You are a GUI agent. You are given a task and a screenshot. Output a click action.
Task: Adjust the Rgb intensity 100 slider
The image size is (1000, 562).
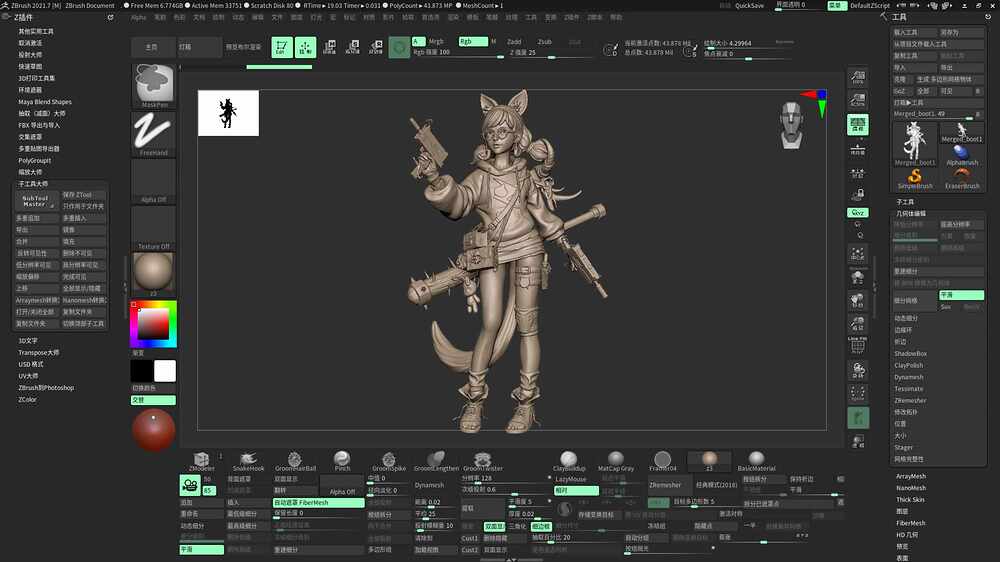(x=459, y=53)
